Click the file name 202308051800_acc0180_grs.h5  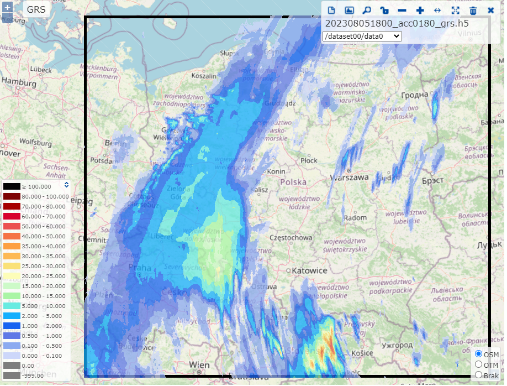397,24
